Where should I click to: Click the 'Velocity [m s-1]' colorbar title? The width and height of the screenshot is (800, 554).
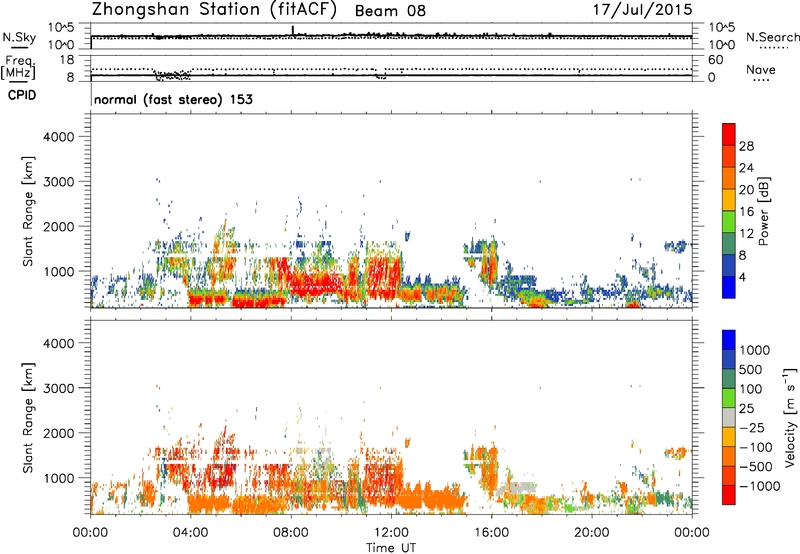(x=790, y=418)
